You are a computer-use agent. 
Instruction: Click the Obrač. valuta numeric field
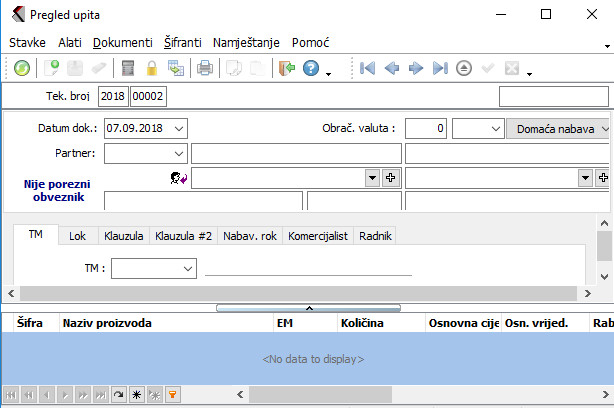425,129
